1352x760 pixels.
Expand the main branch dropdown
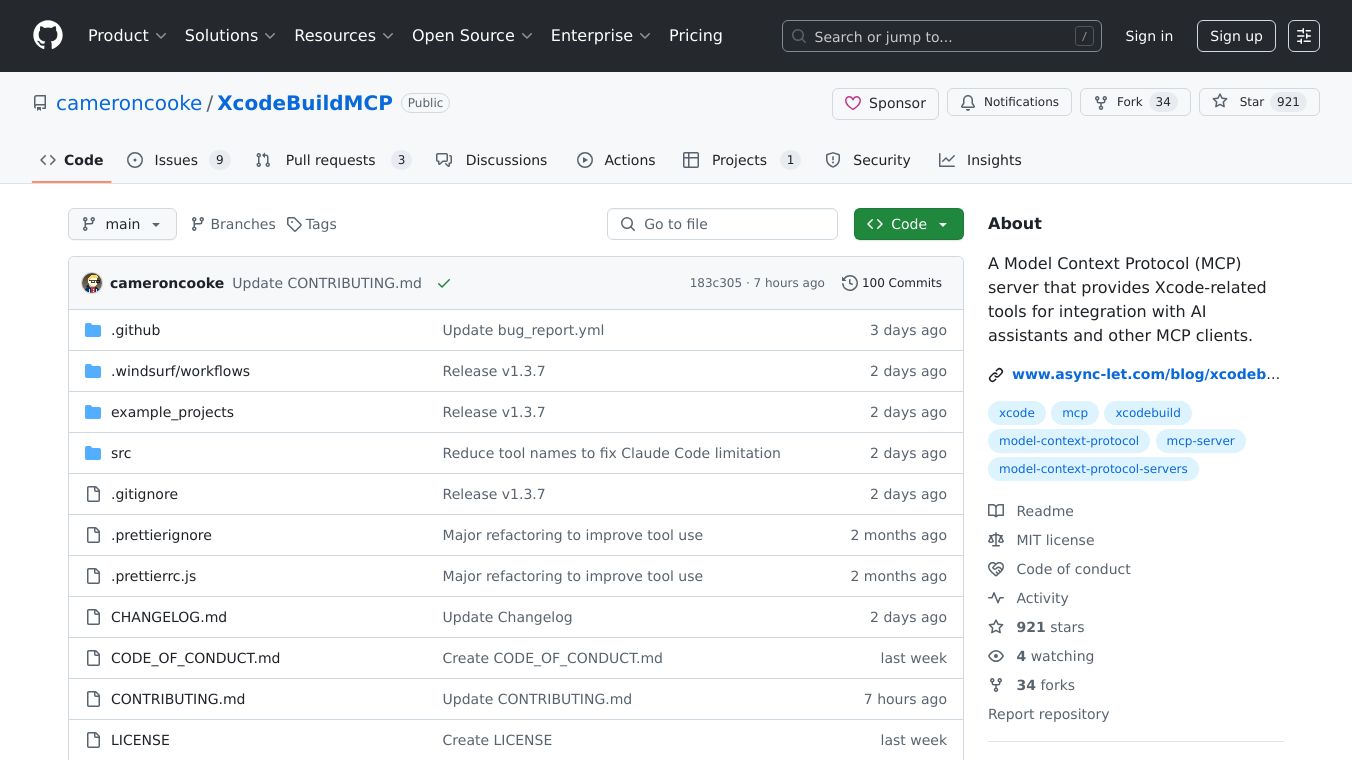click(122, 224)
